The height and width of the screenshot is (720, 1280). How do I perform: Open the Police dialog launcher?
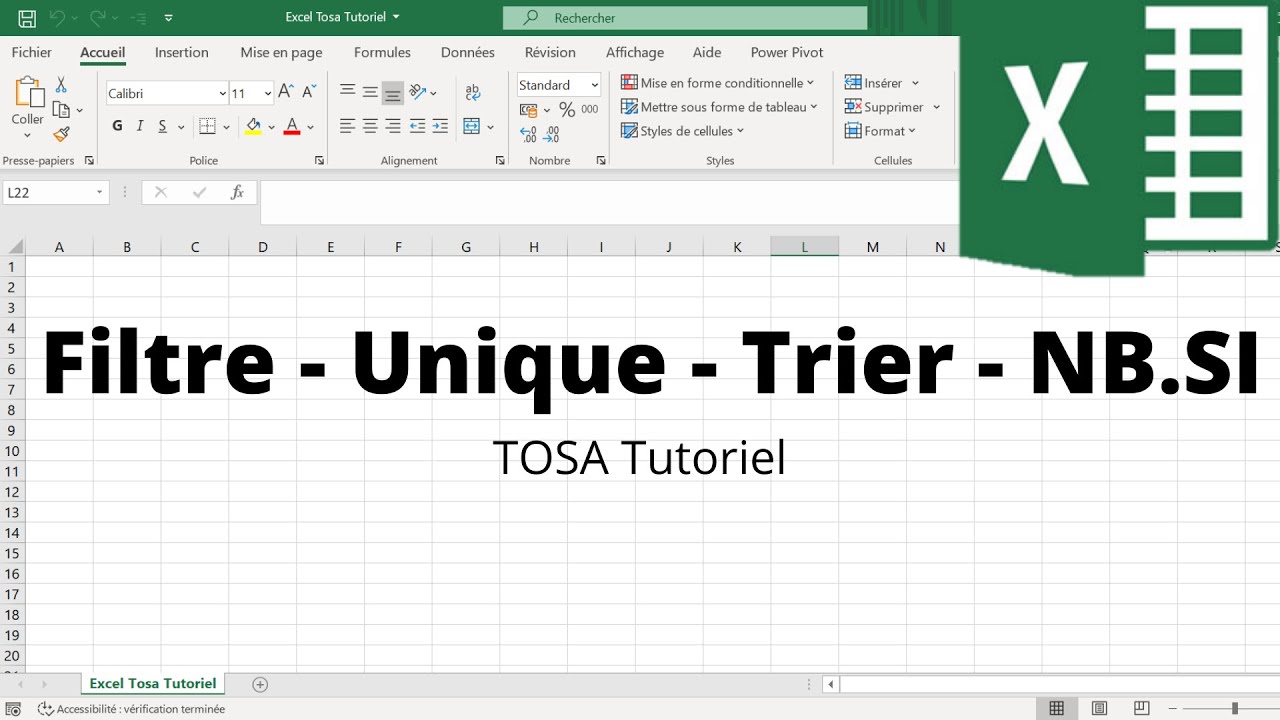319,160
